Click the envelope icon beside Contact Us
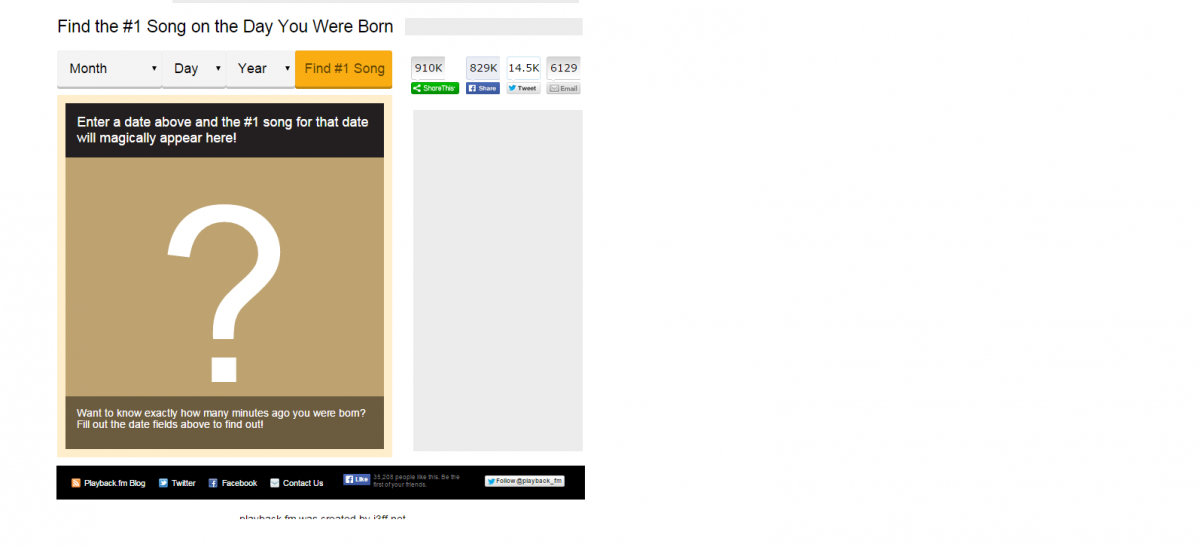The width and height of the screenshot is (1200, 547). pos(275,483)
